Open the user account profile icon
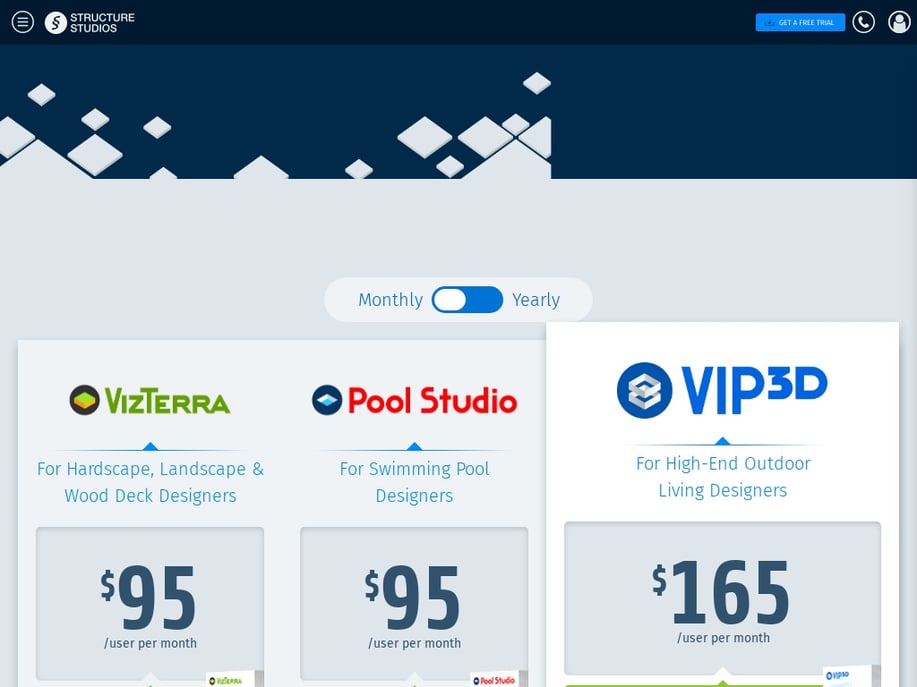Screen dimensions: 917x687 tap(899, 22)
